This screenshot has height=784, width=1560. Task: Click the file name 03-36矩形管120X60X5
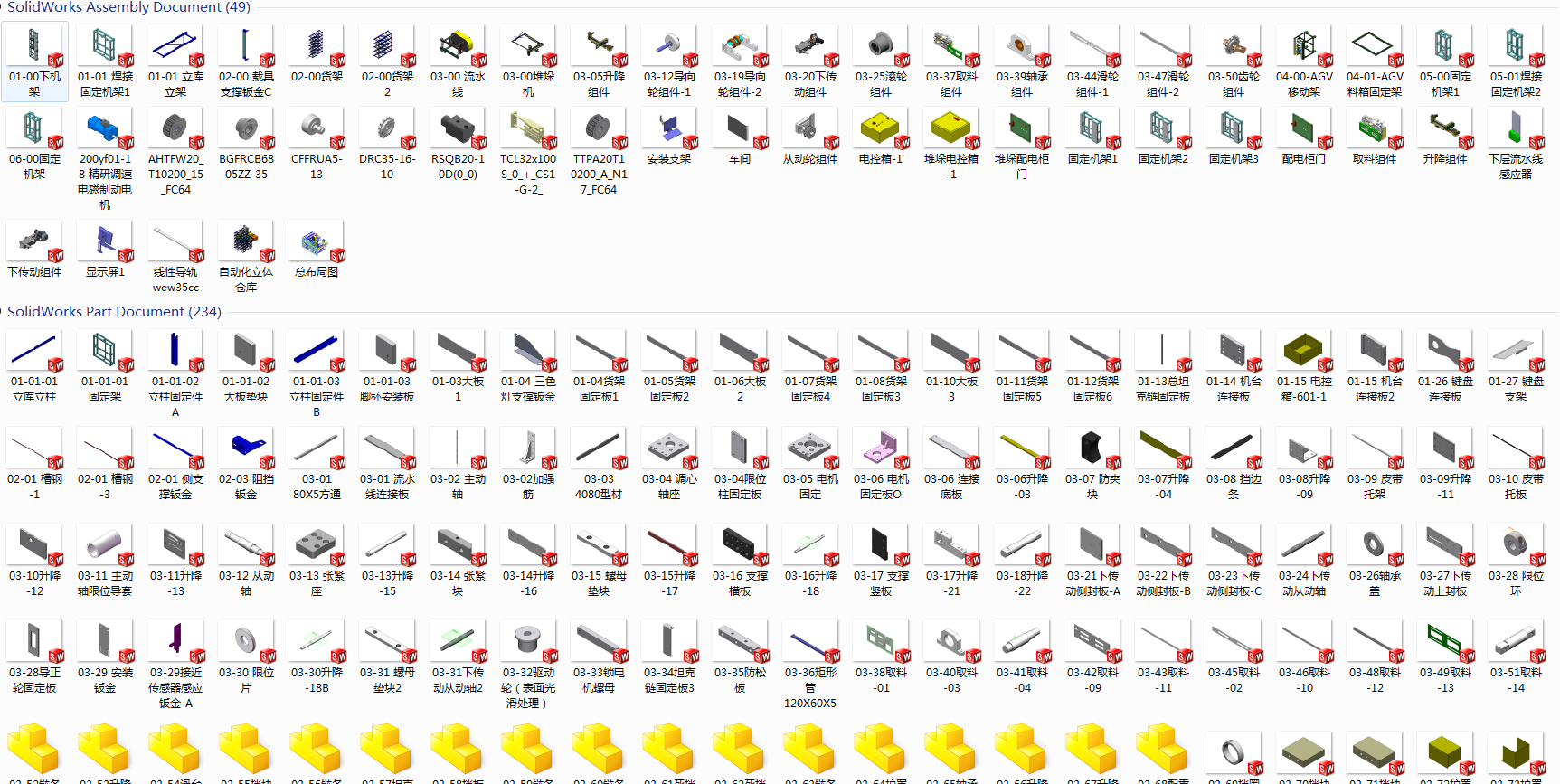(810, 688)
